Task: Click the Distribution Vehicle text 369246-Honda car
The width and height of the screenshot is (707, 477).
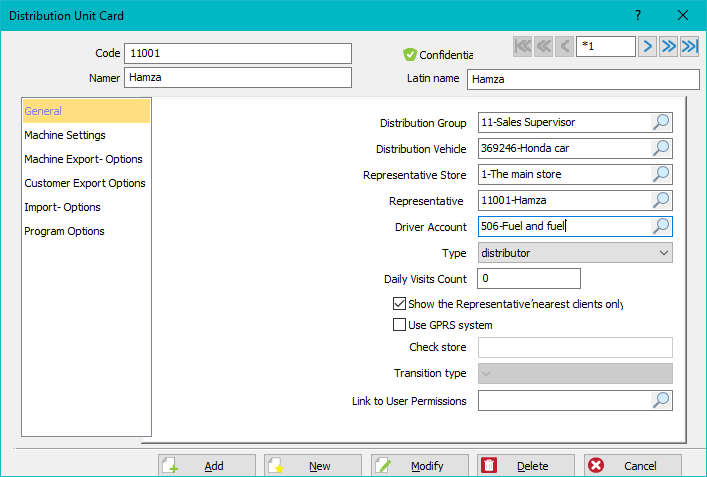Action: (x=525, y=148)
